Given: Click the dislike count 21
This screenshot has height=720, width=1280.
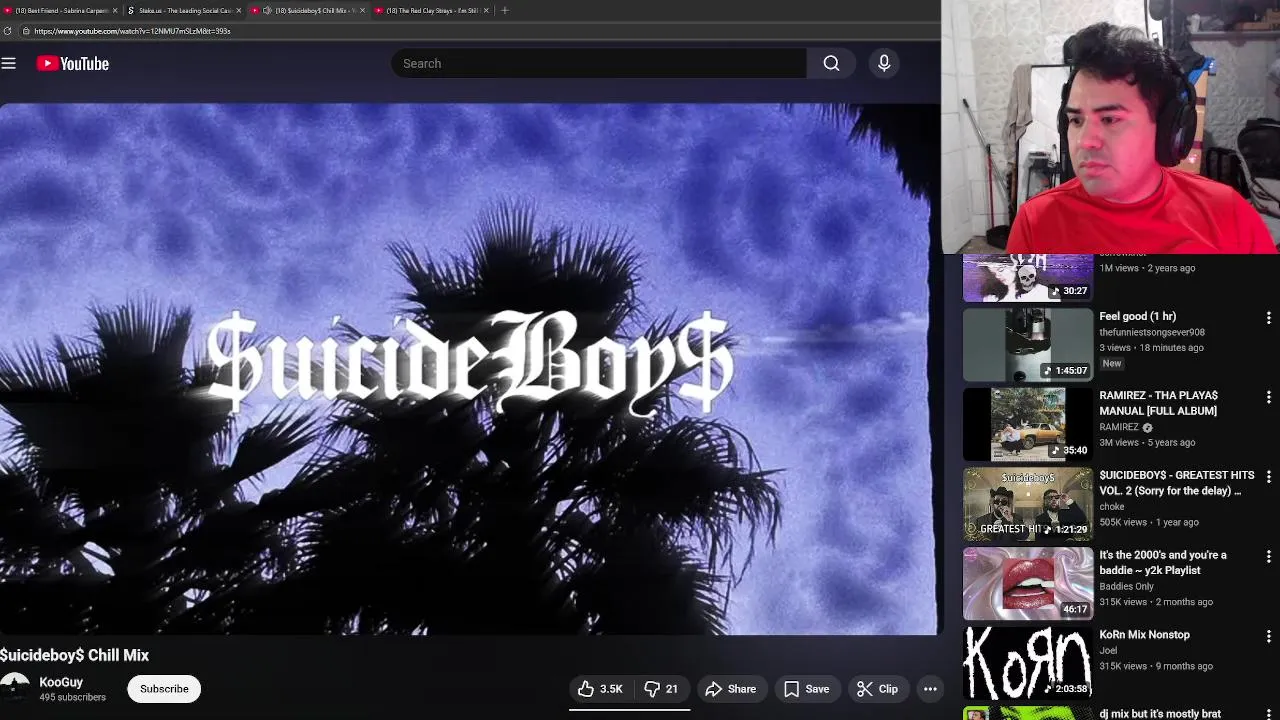Looking at the screenshot, I should point(672,689).
